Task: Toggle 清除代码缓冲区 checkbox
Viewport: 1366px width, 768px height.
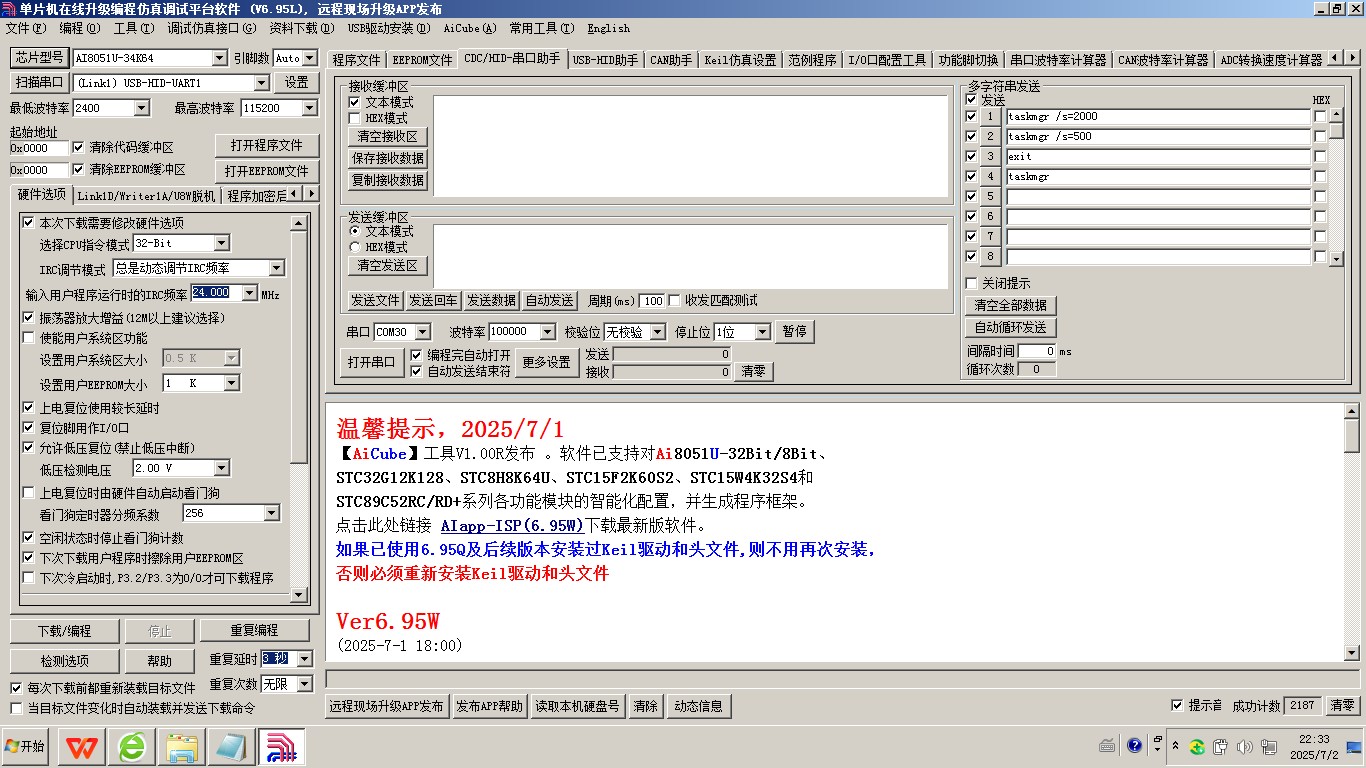Action: point(79,147)
